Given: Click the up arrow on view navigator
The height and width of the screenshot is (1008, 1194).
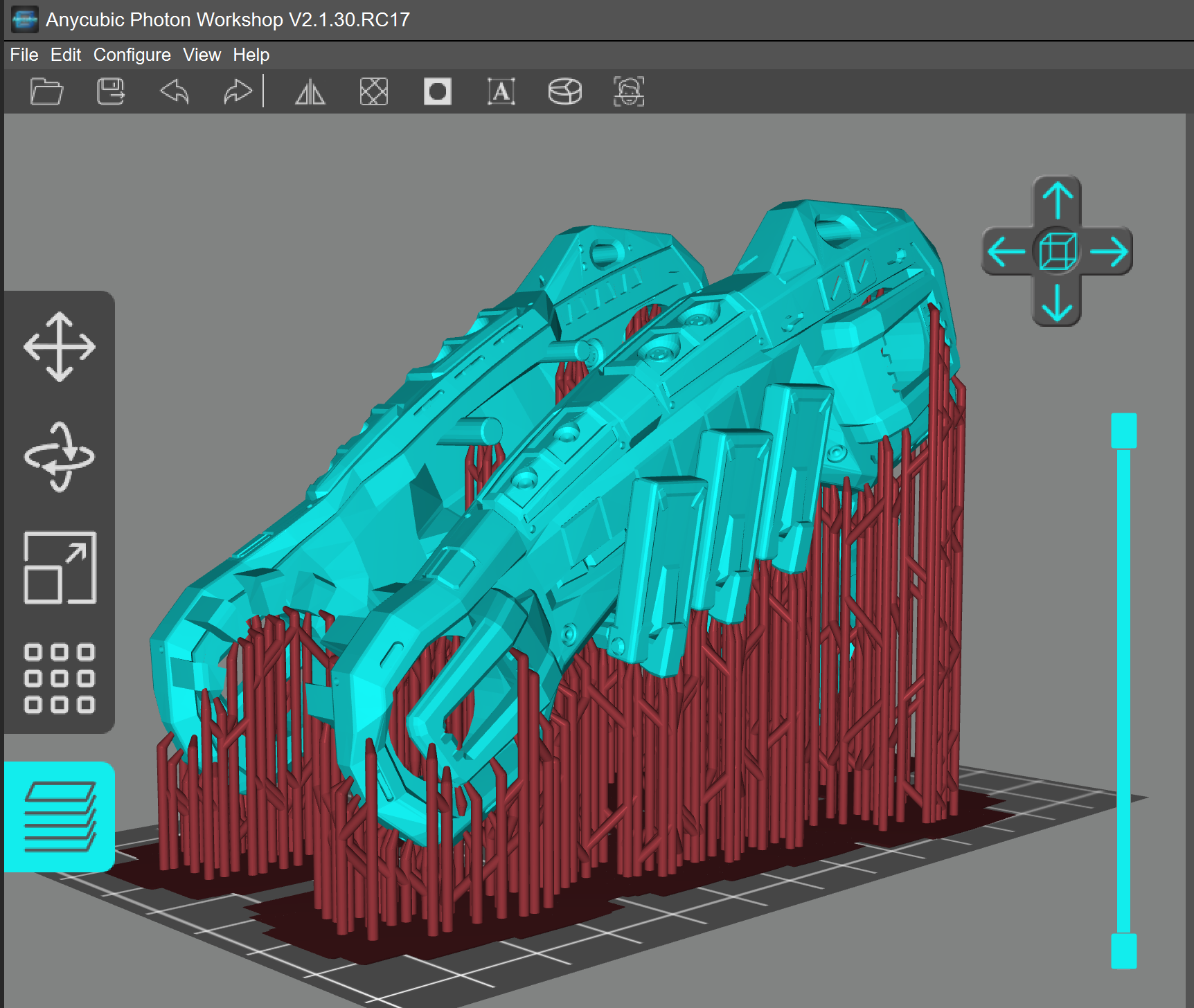Looking at the screenshot, I should [1058, 200].
